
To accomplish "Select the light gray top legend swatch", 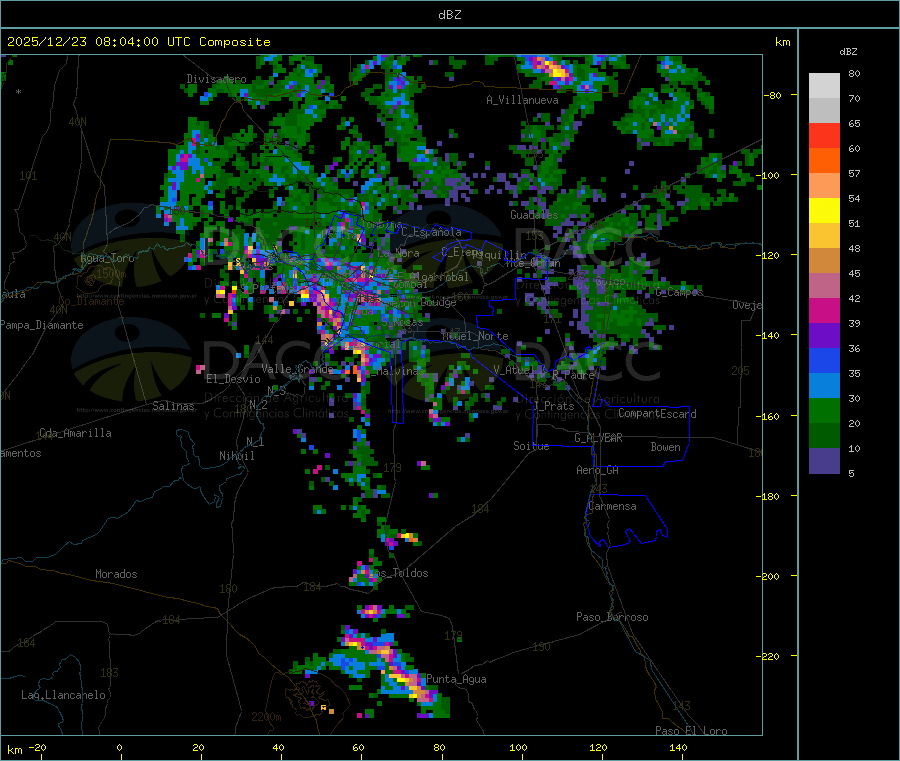I will click(824, 86).
